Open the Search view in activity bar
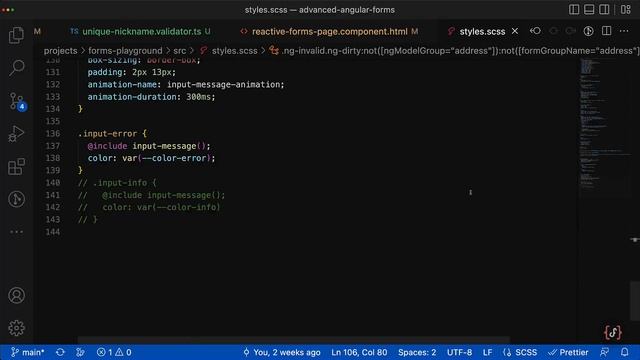The height and width of the screenshot is (360, 640). (x=16, y=68)
